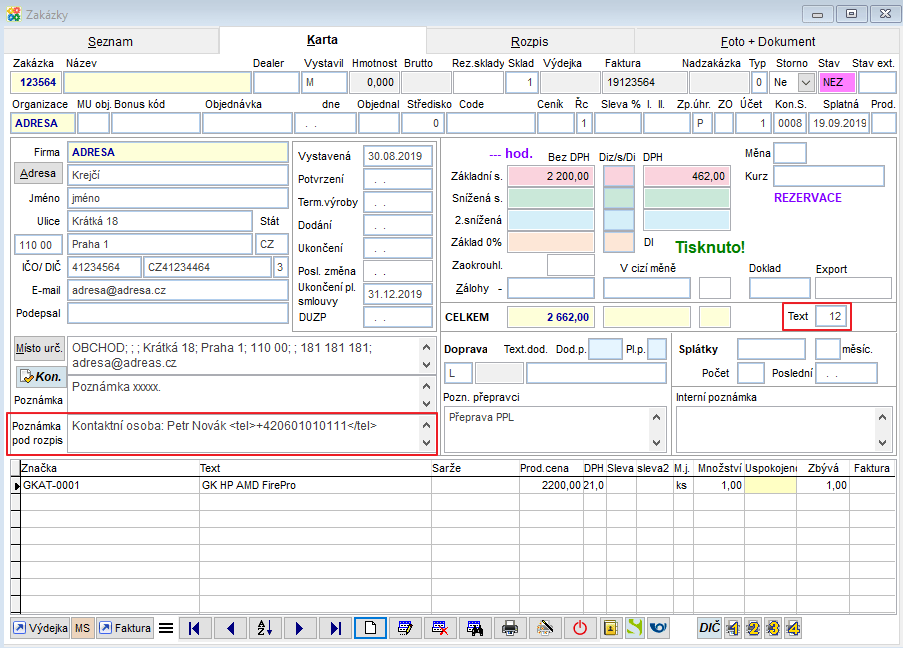Screen dimensions: 903x648
Task: Click the CELKEM total 2 662,00
Action: (x=551, y=317)
